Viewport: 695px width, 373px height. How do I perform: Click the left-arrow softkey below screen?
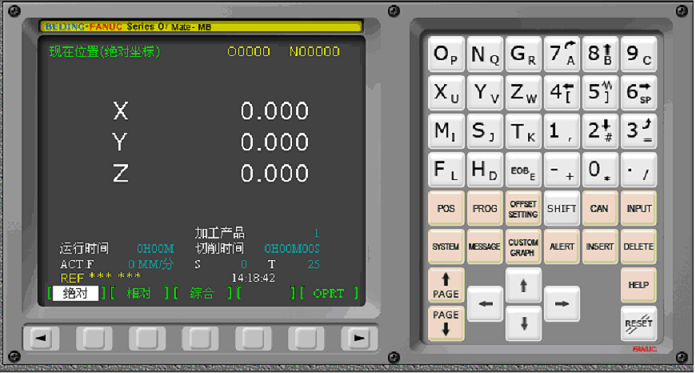[41, 339]
